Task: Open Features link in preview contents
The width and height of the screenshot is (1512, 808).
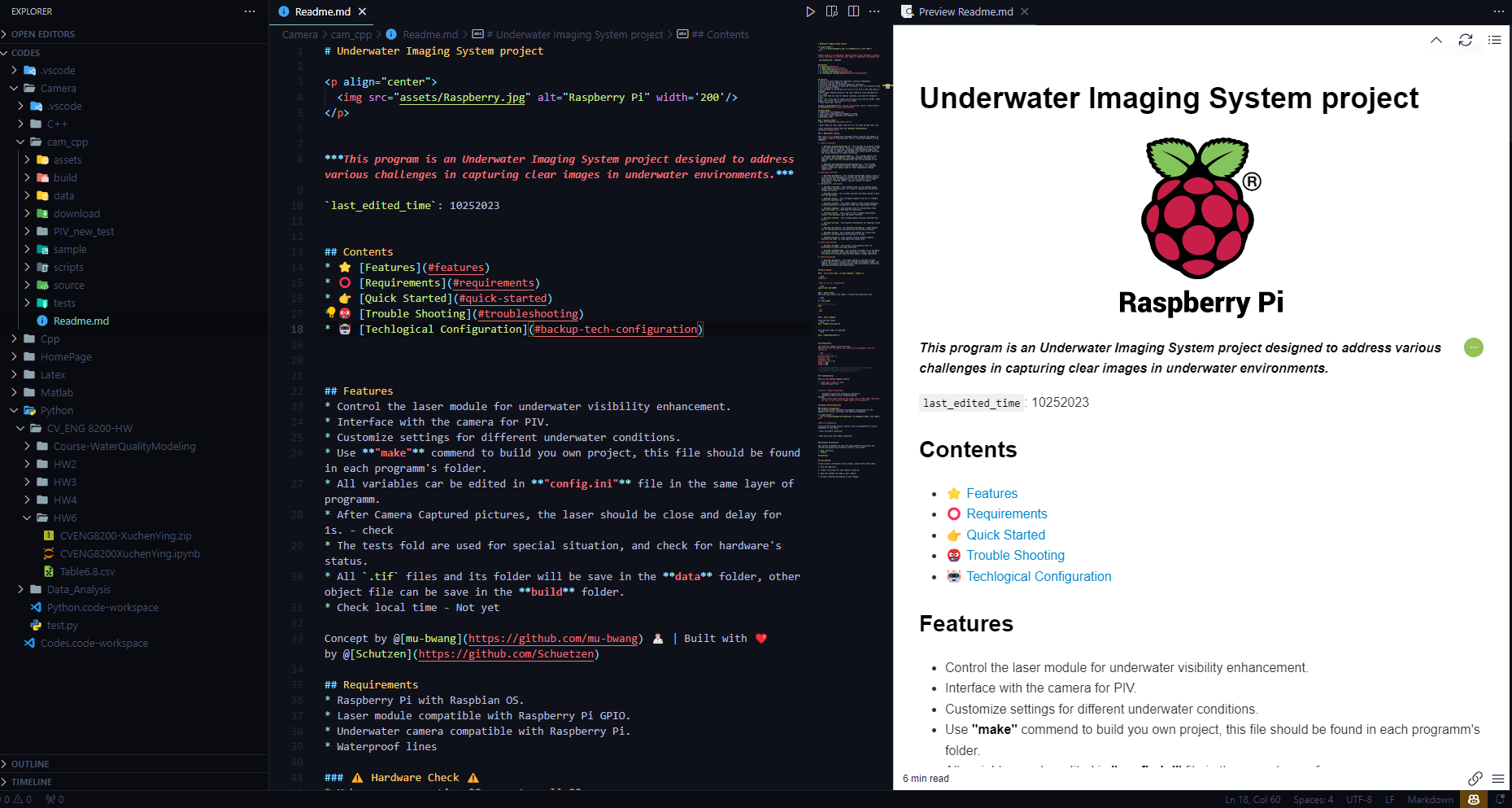Action: point(991,493)
